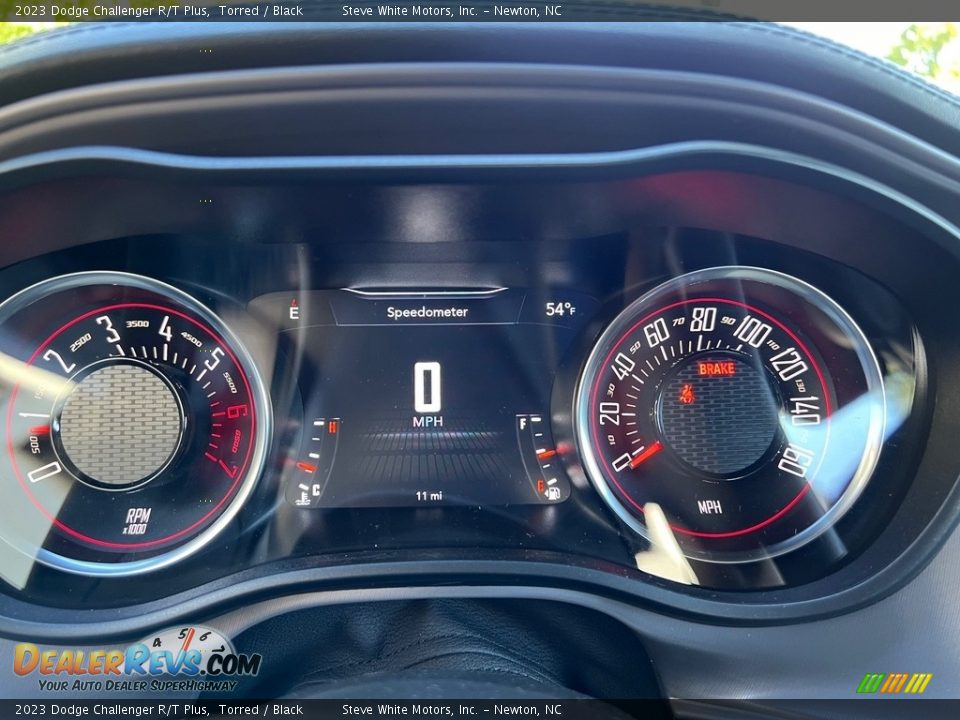Click the top caption '2023 Dodge Challenger R/T Plus'
This screenshot has height=720, width=960.
[x=111, y=10]
